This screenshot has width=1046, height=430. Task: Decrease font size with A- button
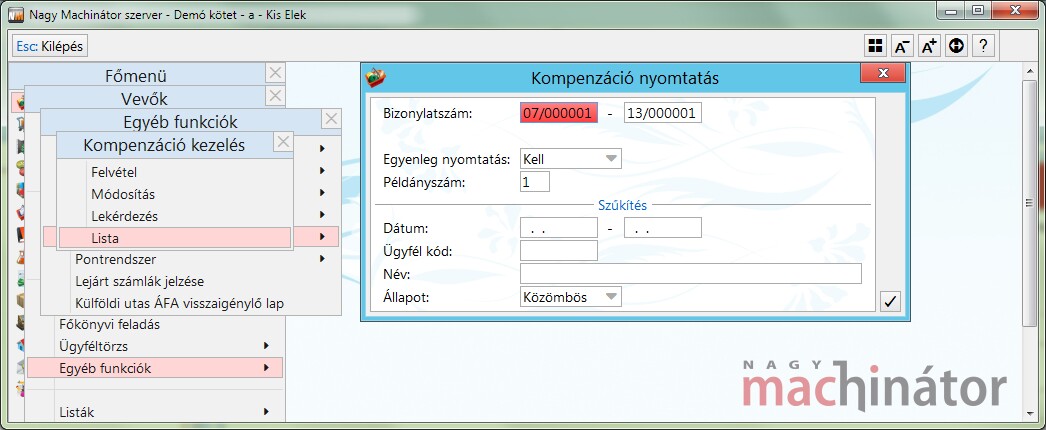902,46
